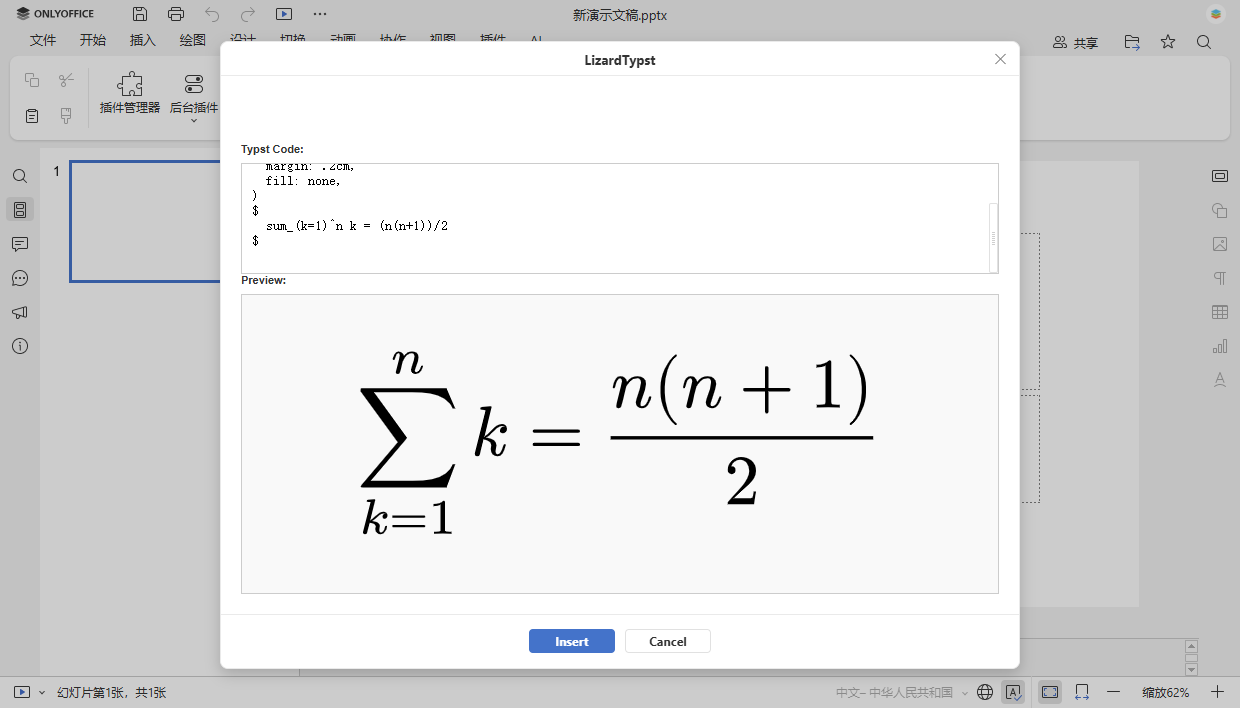Open the Image settings panel
This screenshot has width=1240, height=708.
pyautogui.click(x=1220, y=244)
